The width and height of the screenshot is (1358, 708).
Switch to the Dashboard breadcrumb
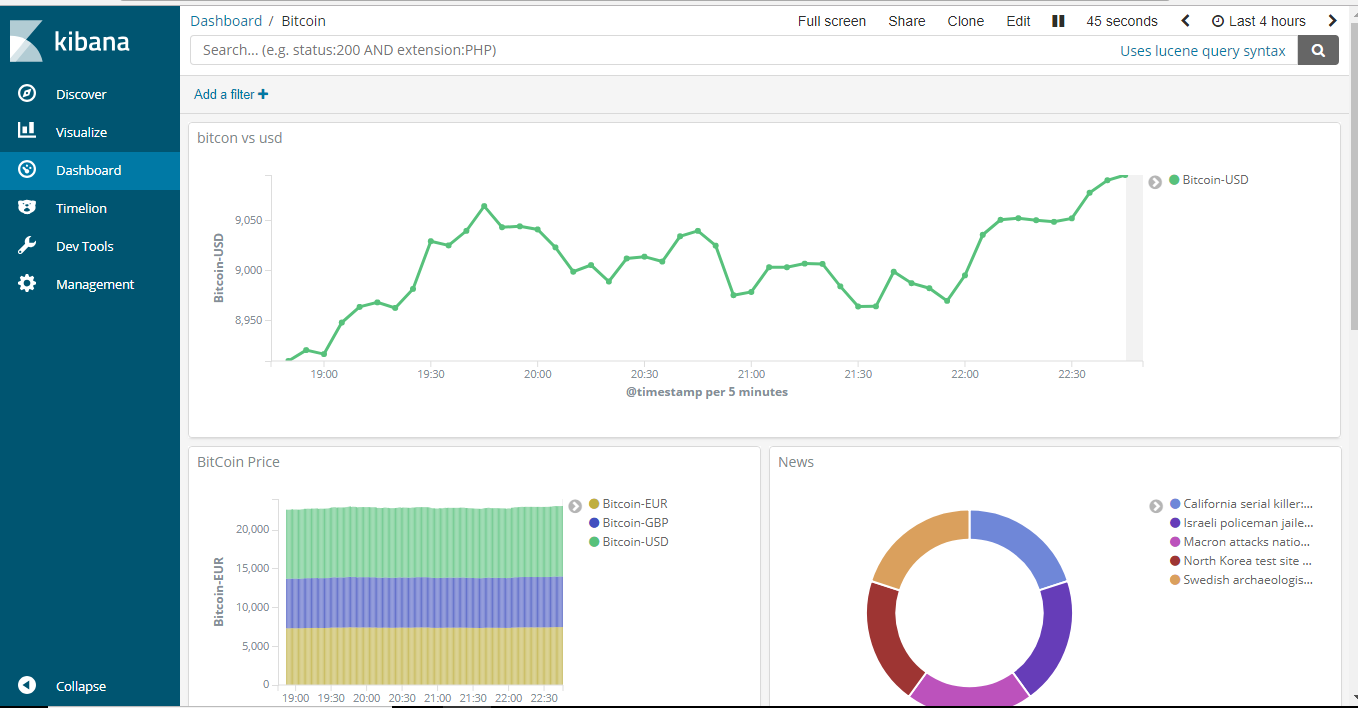[x=226, y=20]
